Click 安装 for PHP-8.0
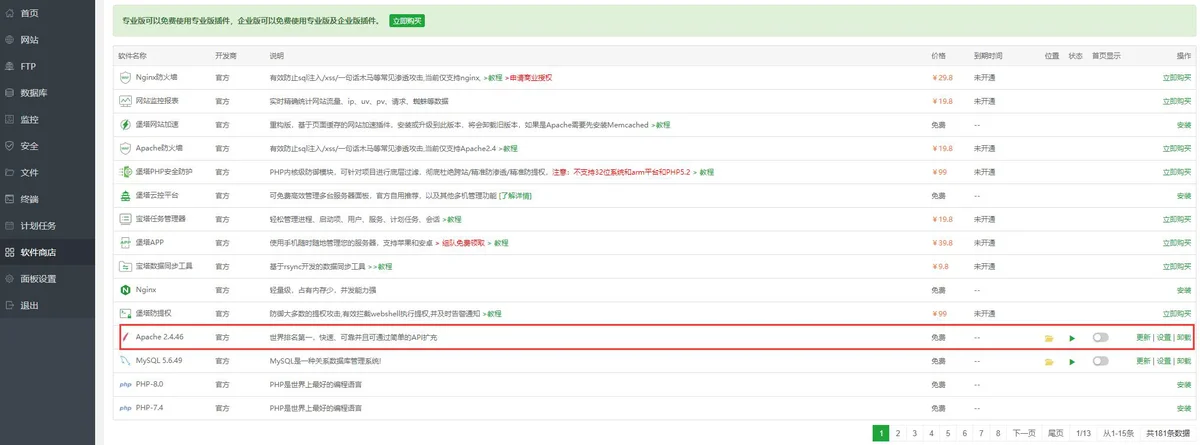The width and height of the screenshot is (1200, 445). [x=1185, y=385]
